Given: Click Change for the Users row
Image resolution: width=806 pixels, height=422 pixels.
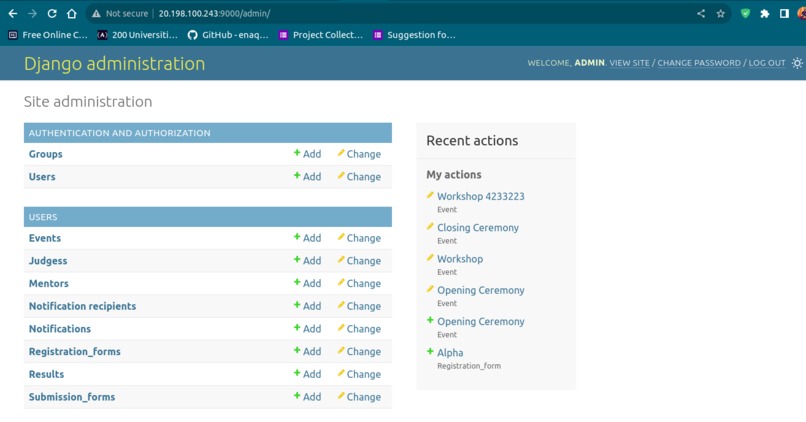Looking at the screenshot, I should pos(359,177).
